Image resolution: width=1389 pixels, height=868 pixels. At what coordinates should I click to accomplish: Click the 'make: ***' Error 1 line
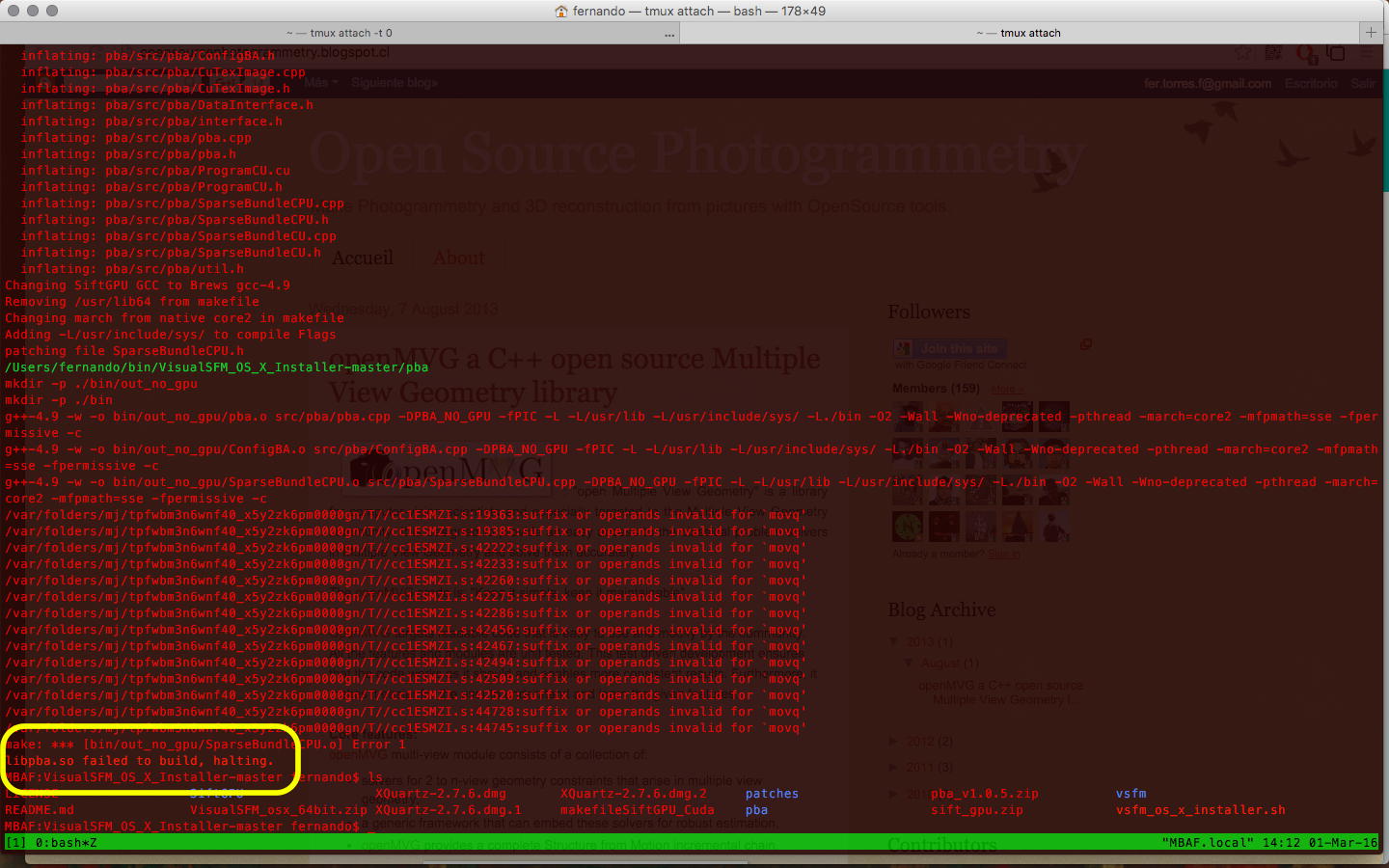coord(204,745)
